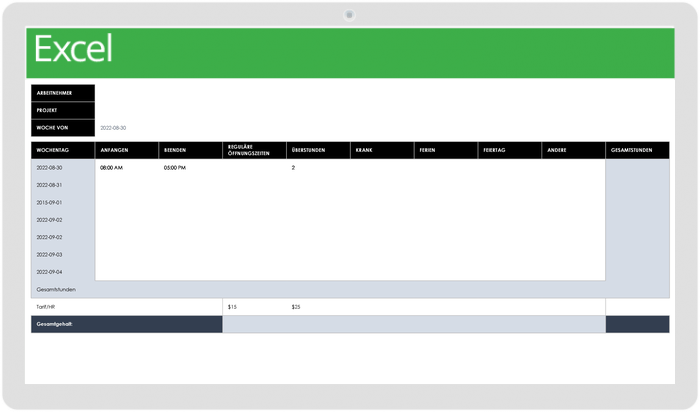Select the overtime value 2 cell

(318, 168)
